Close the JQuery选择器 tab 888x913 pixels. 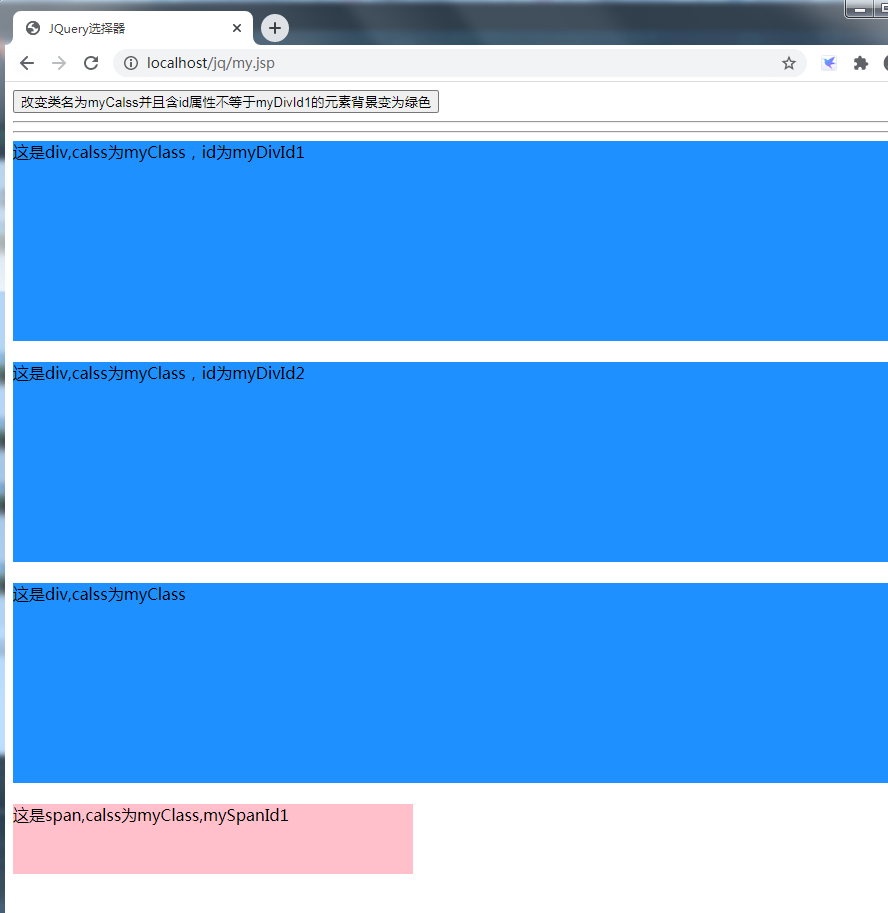pos(236,28)
